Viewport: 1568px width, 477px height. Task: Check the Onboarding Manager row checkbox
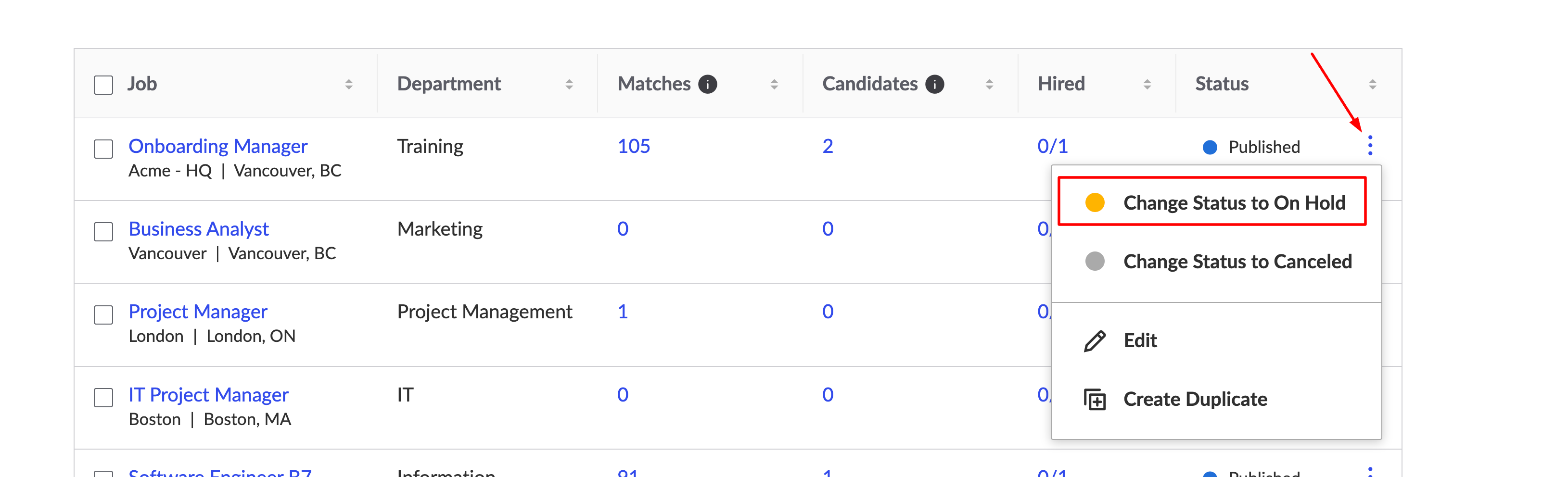point(103,149)
